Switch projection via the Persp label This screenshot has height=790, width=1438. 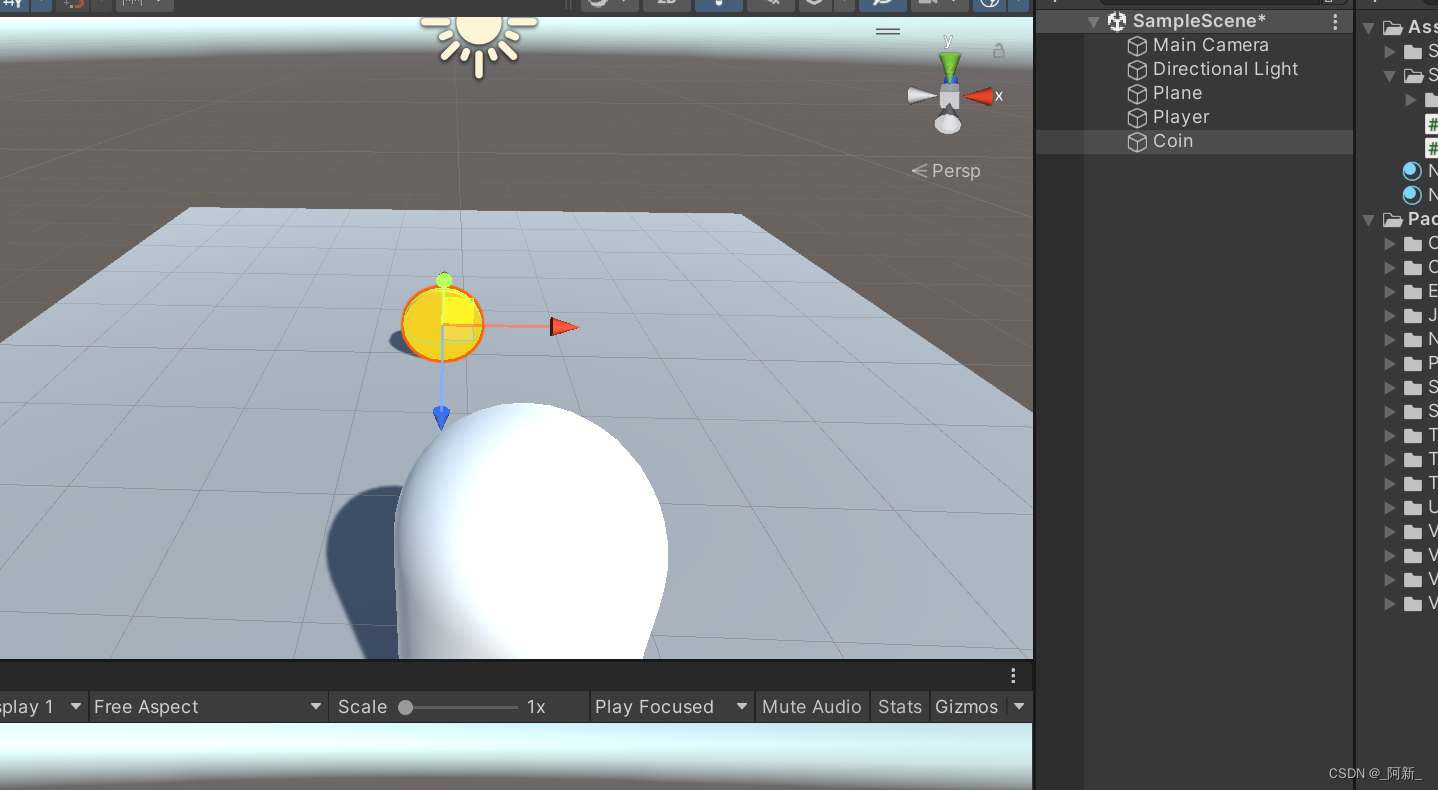[946, 171]
